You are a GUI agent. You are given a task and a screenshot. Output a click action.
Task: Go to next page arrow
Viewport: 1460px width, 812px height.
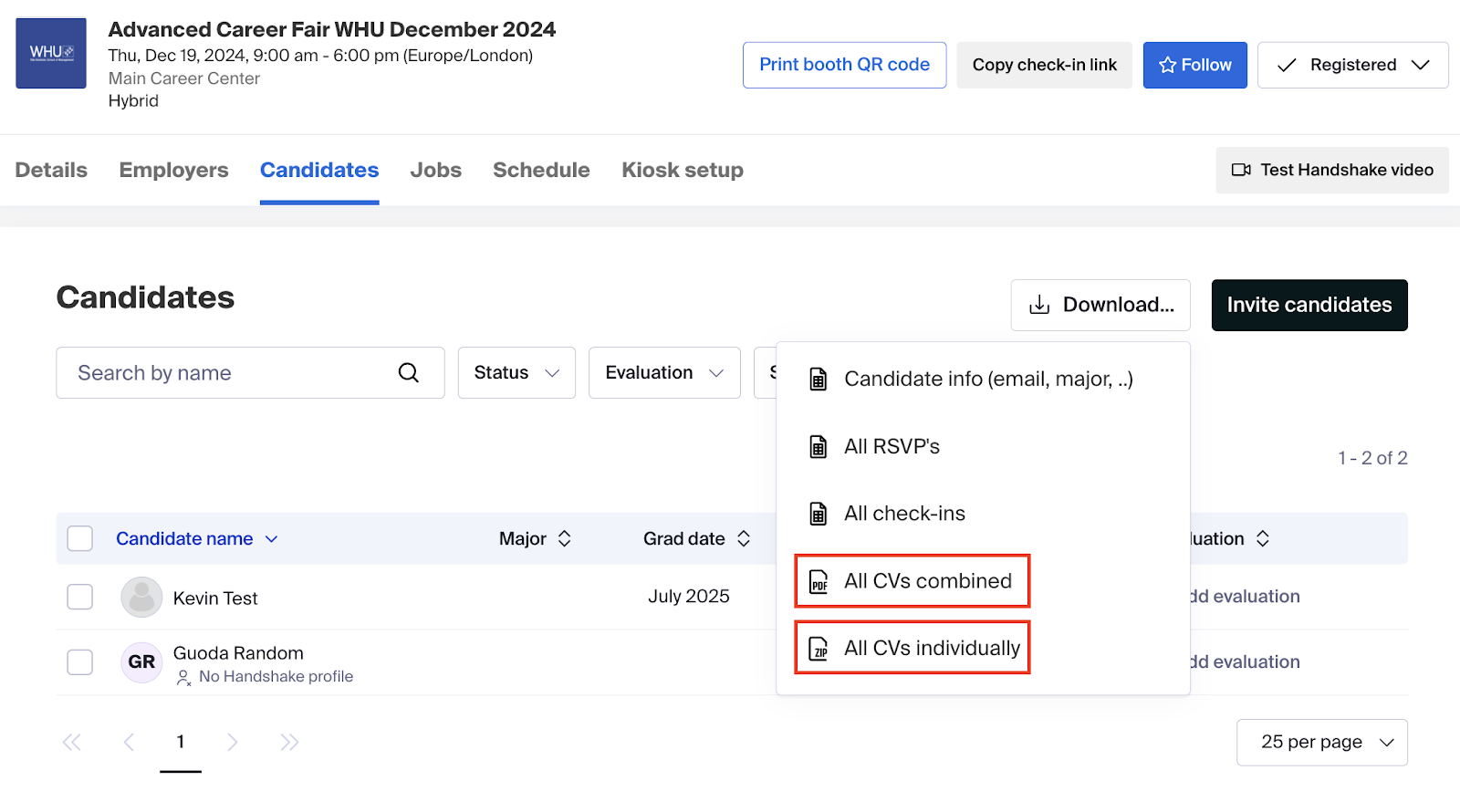[x=233, y=742]
